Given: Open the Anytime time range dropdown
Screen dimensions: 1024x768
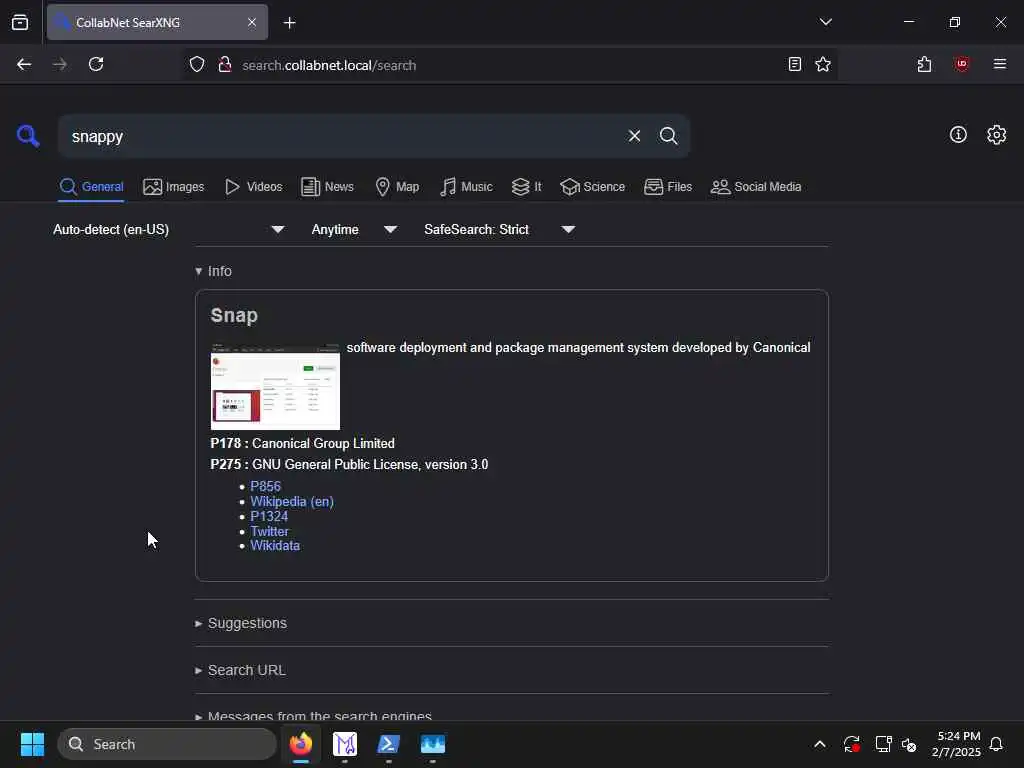Looking at the screenshot, I should [x=354, y=229].
